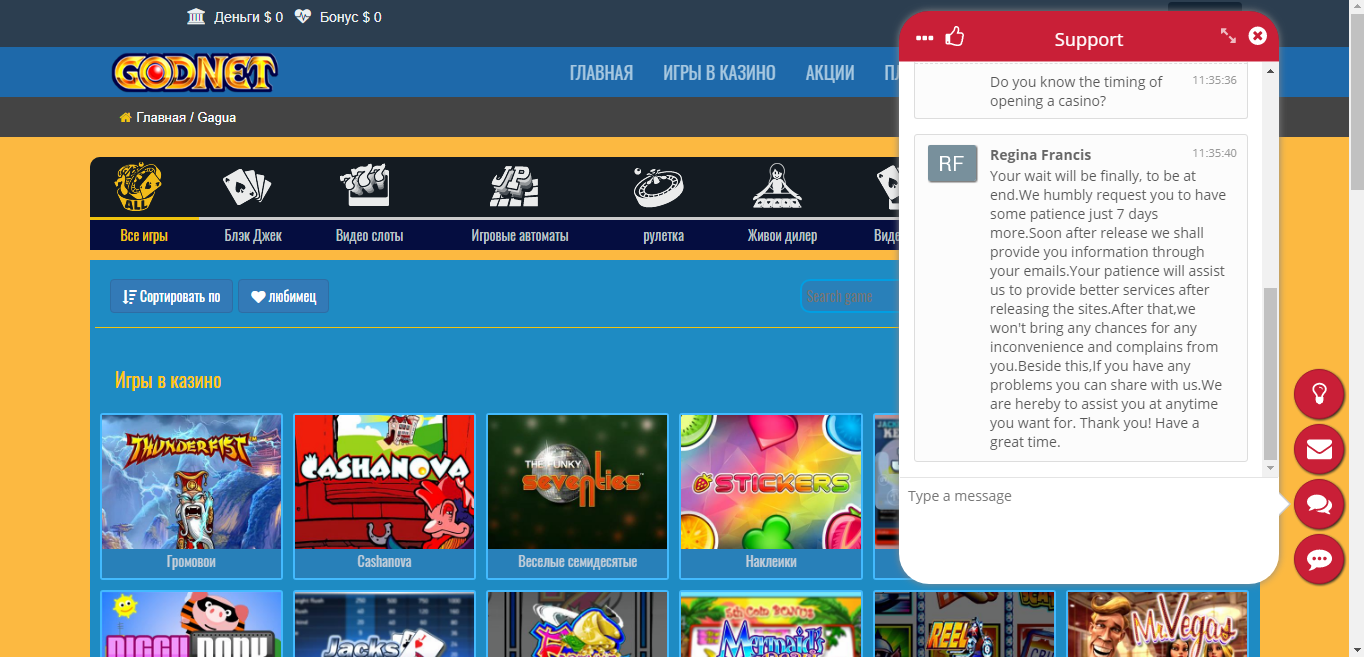1364x657 pixels.
Task: Click the page scrollbar up arrow
Action: point(1356,7)
